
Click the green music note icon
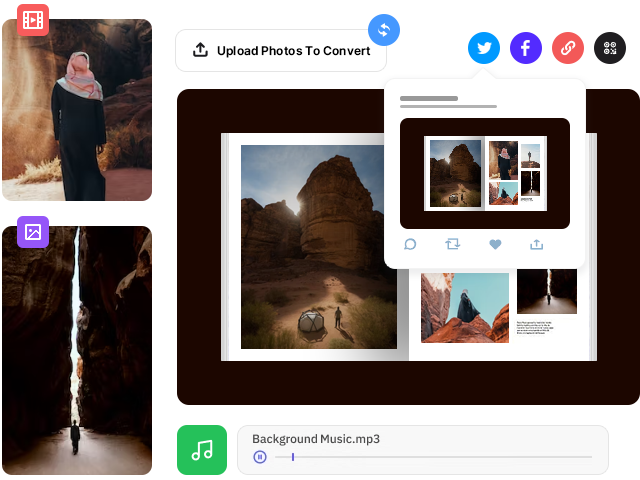pos(202,450)
